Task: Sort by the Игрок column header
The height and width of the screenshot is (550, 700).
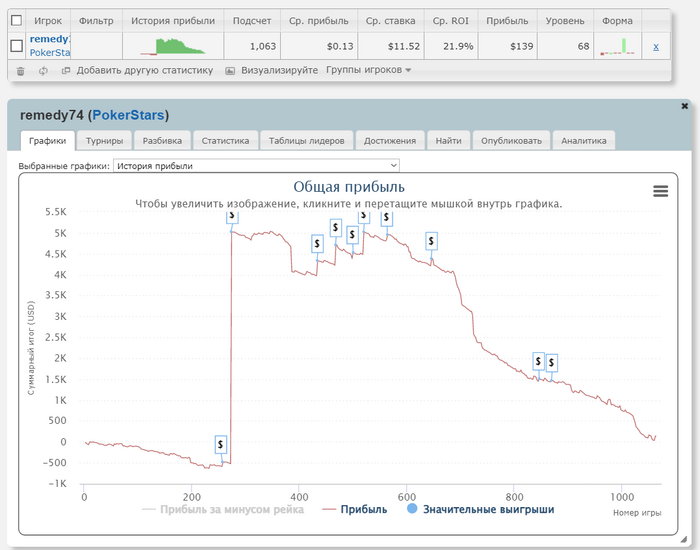Action: pyautogui.click(x=48, y=21)
